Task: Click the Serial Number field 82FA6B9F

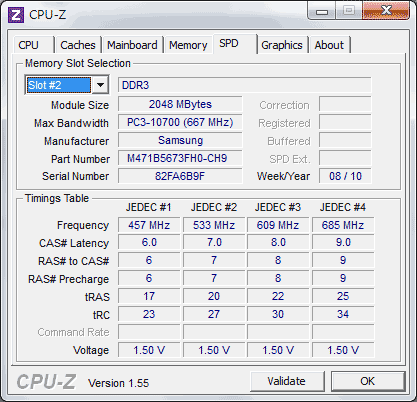Action: (x=180, y=176)
